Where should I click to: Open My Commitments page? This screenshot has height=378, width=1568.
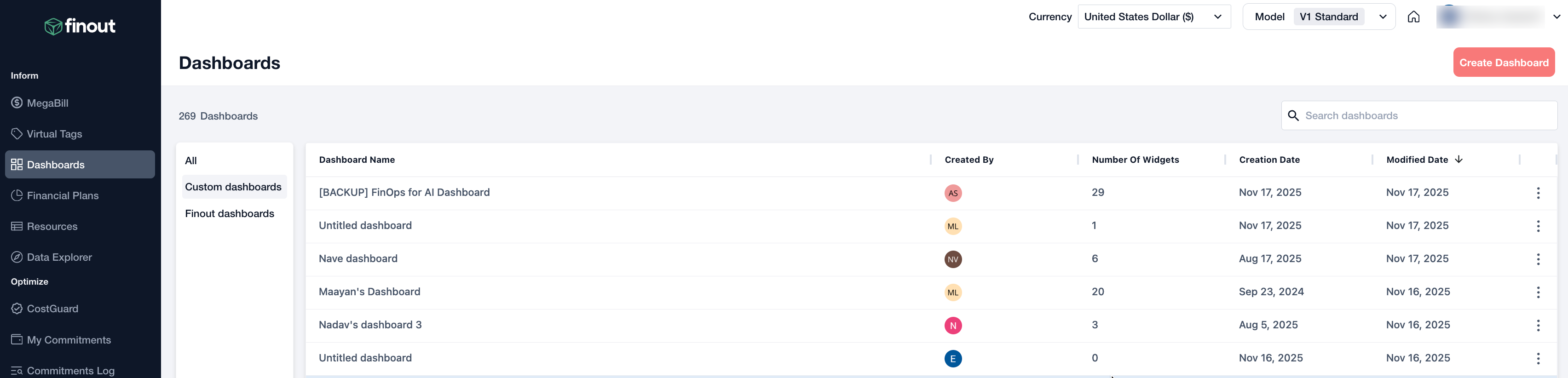pyautogui.click(x=68, y=340)
